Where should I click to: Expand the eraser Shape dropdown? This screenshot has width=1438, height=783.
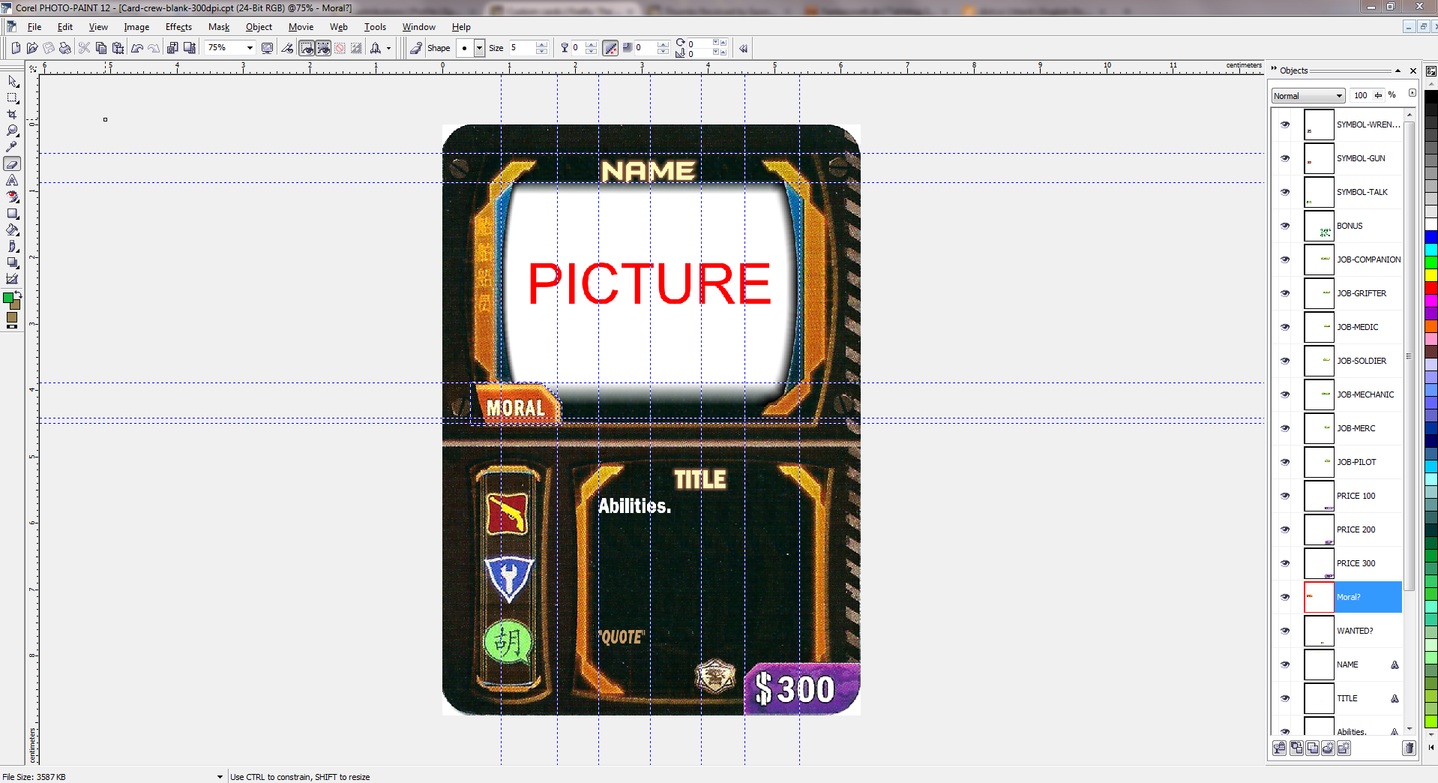479,48
